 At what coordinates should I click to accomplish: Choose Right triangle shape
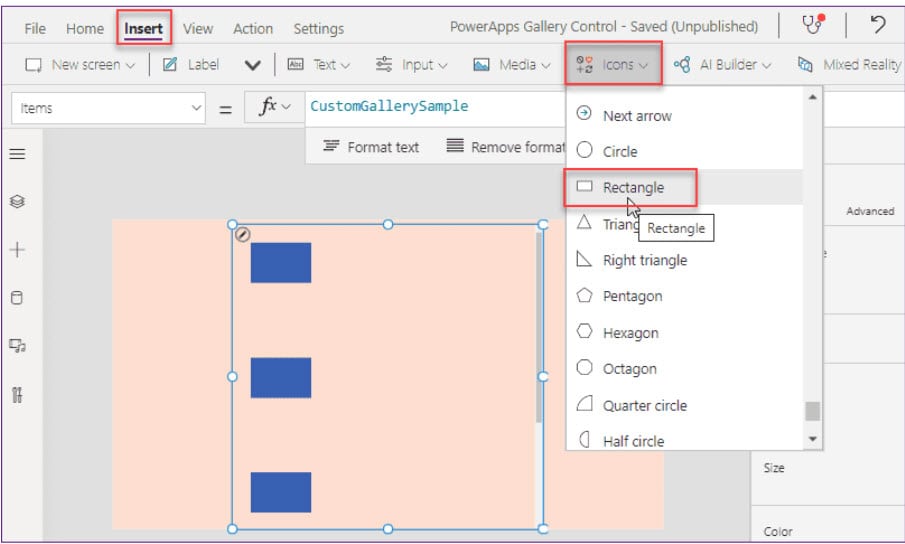coord(685,260)
